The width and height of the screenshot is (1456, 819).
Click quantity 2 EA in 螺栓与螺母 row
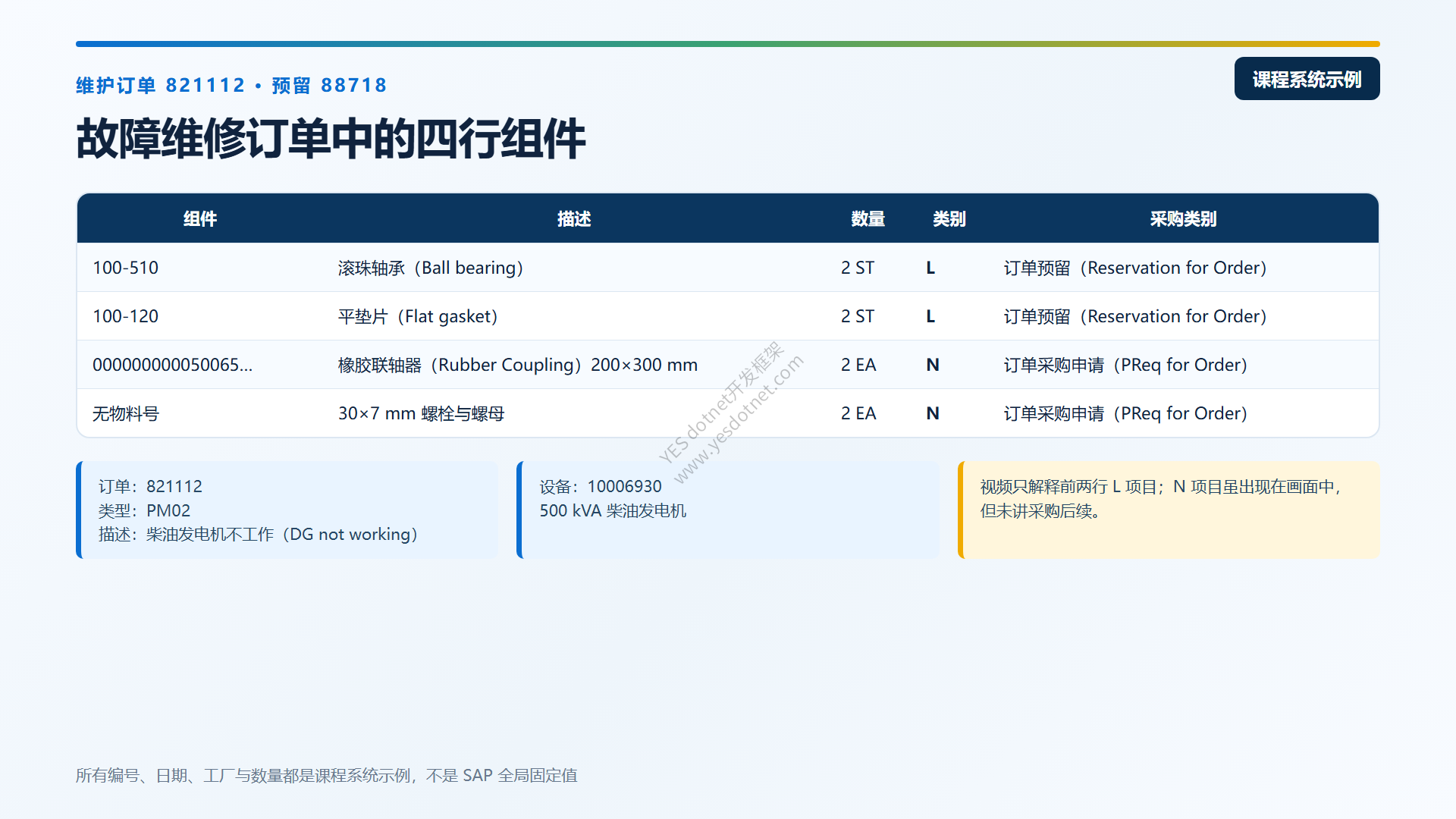858,413
